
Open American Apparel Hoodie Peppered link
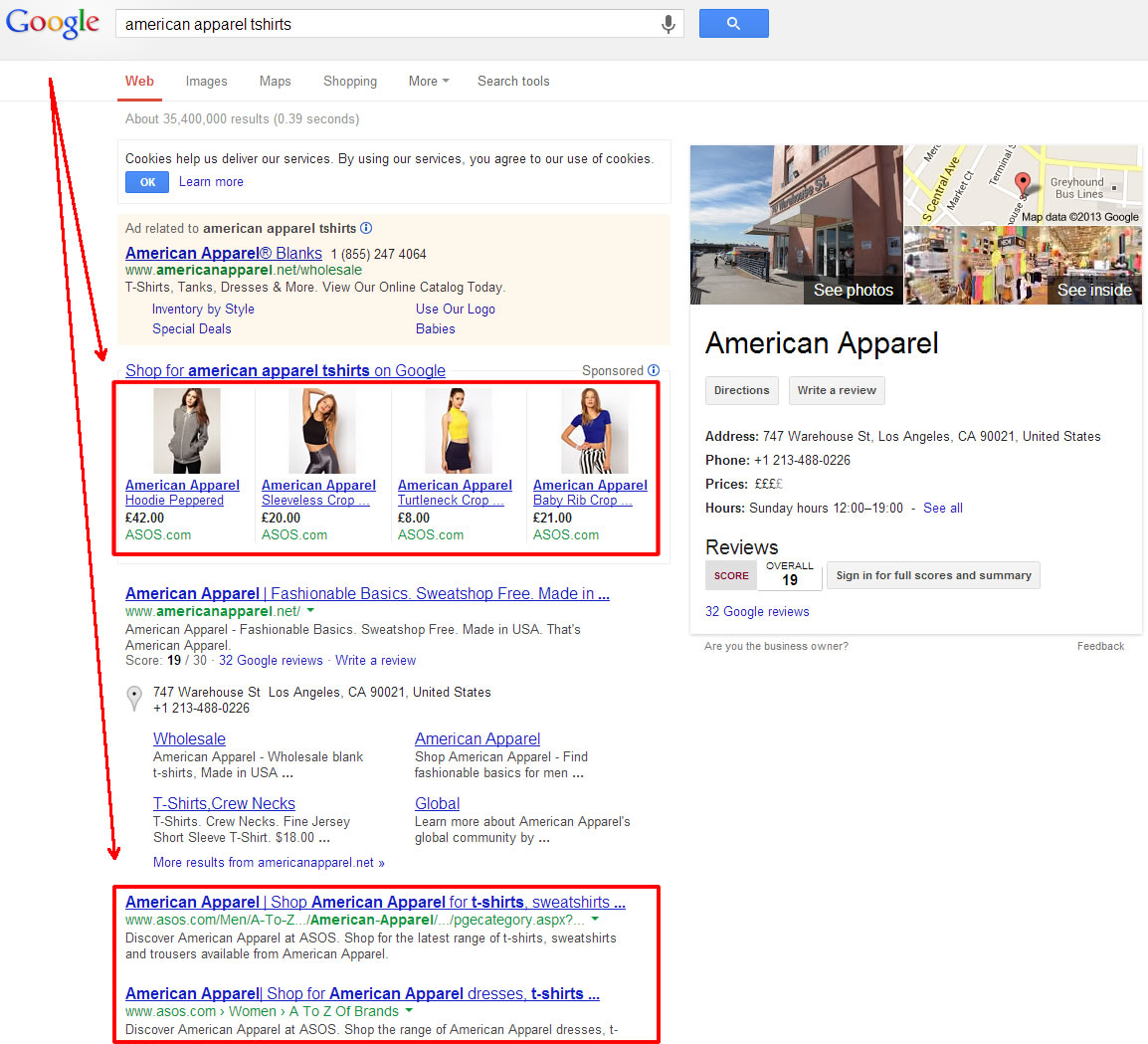[182, 493]
